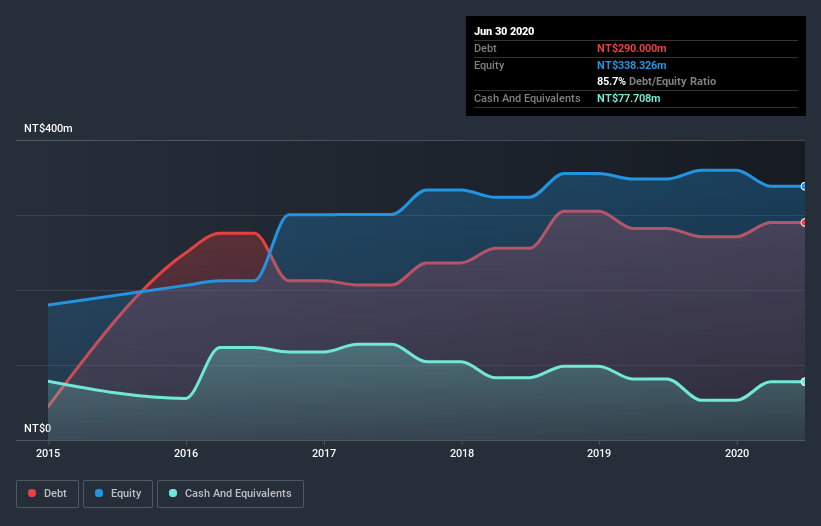Image resolution: width=821 pixels, height=526 pixels.
Task: Click the NT$0 y-axis label
Action: coord(38,428)
